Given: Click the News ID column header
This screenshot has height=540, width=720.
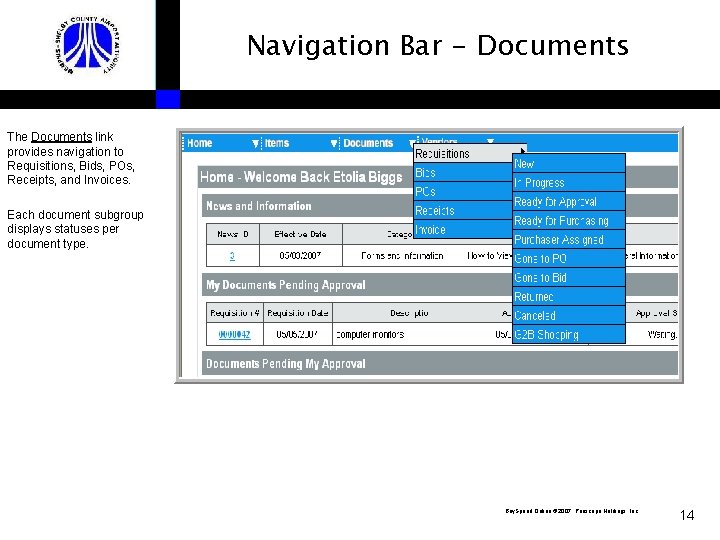Looking at the screenshot, I should point(233,234).
